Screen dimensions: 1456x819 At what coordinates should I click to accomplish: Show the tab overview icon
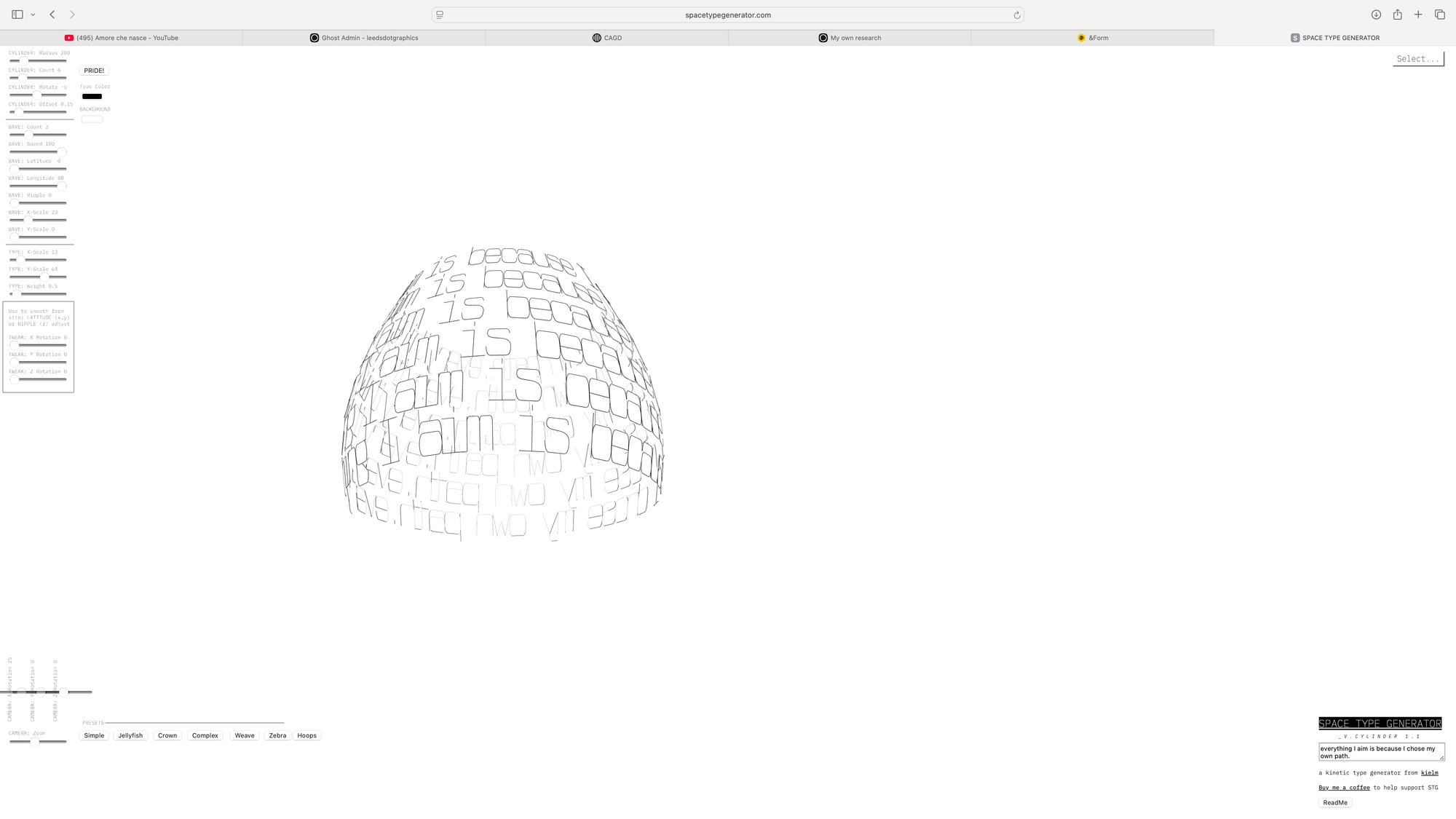coord(1439,15)
